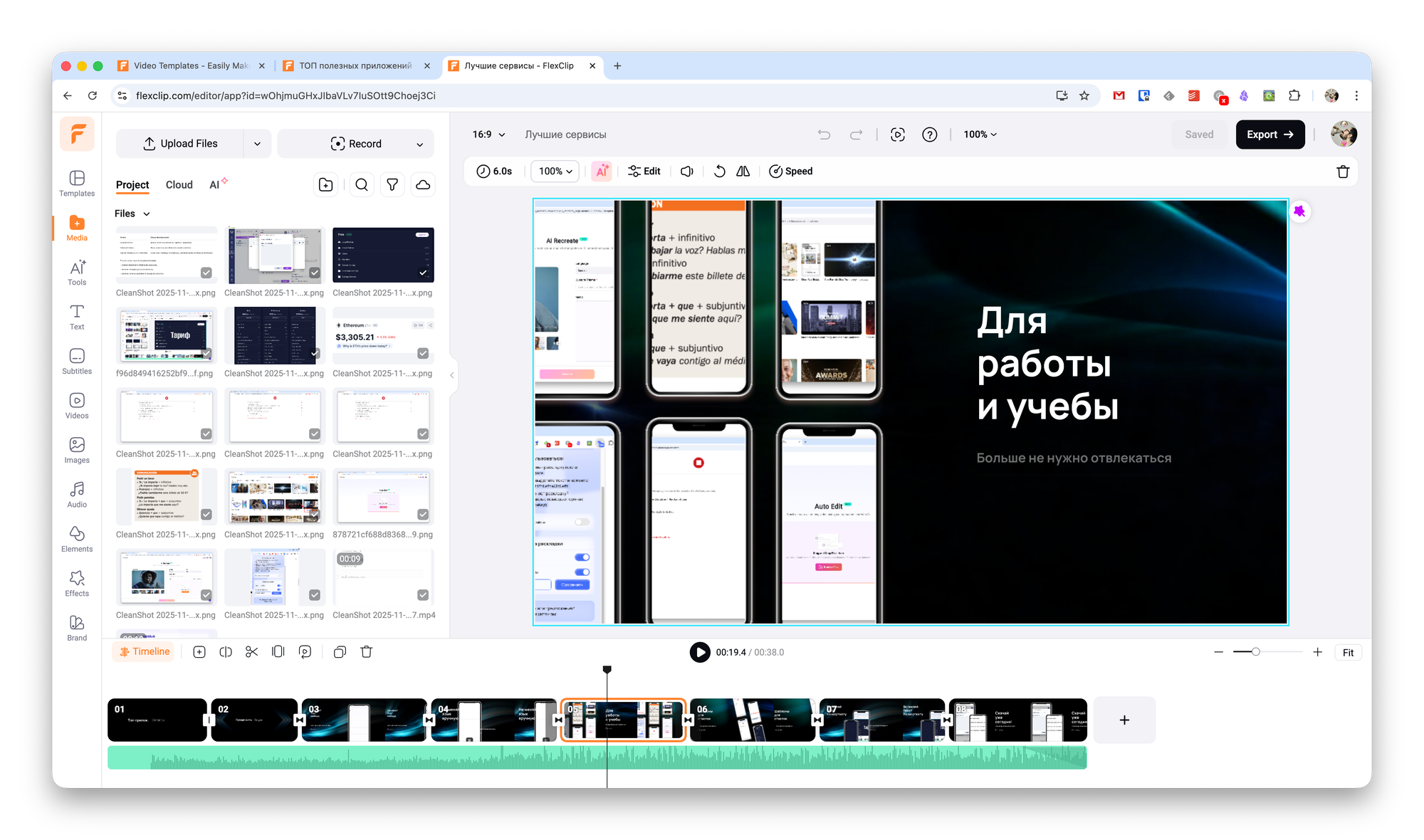The height and width of the screenshot is (840, 1424).
Task: Click the Export button
Action: click(x=1269, y=135)
